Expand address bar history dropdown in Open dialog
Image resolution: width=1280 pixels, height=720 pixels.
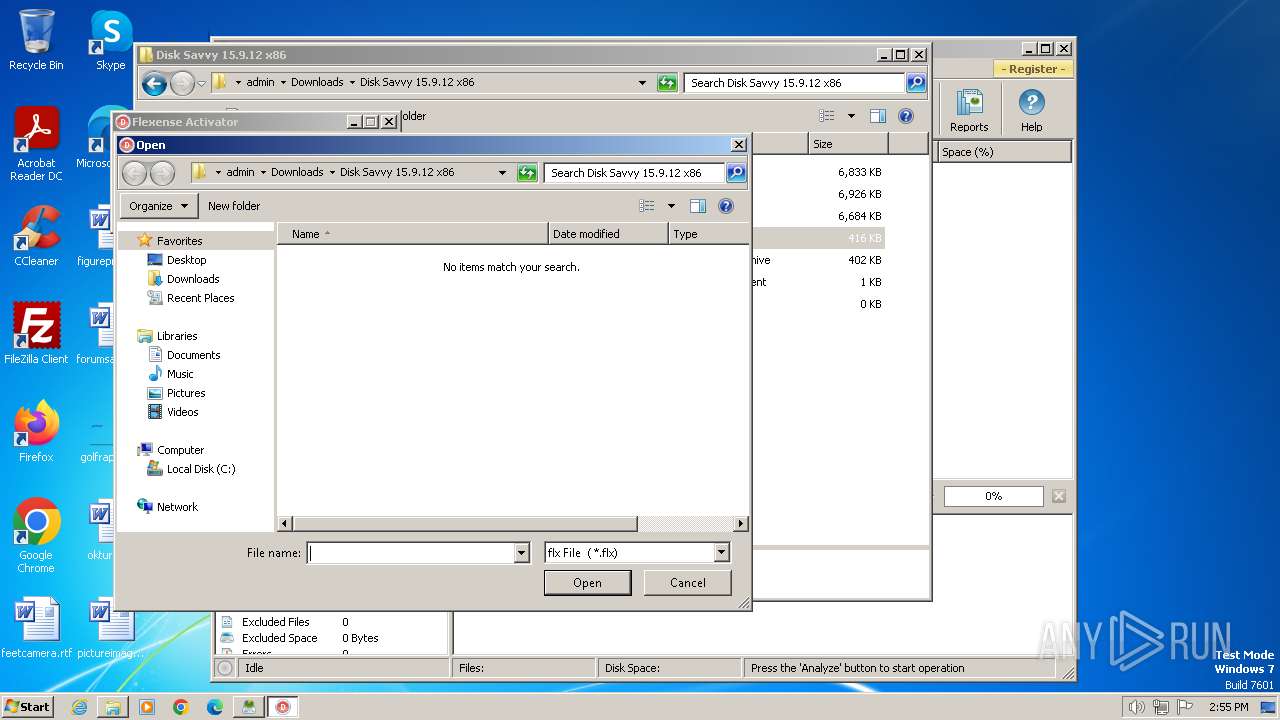click(x=502, y=173)
